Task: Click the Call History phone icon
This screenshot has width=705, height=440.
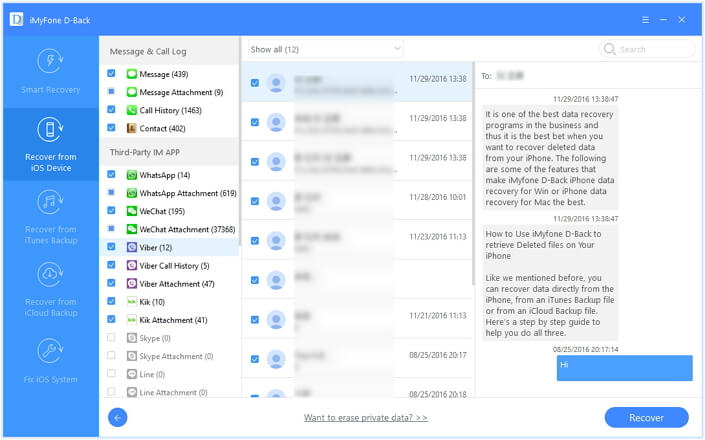Action: (132, 110)
